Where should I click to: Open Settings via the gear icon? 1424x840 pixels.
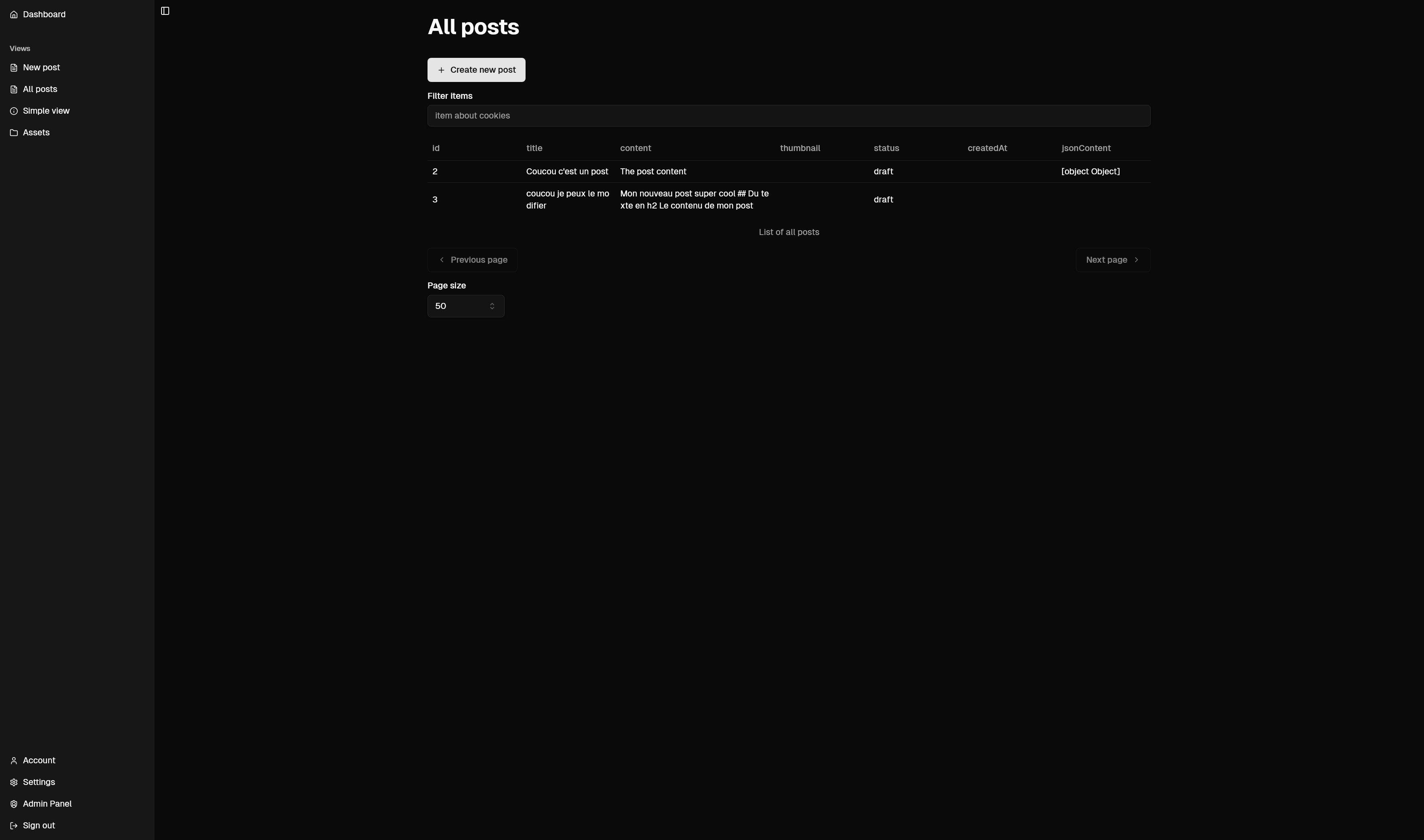pos(14,782)
